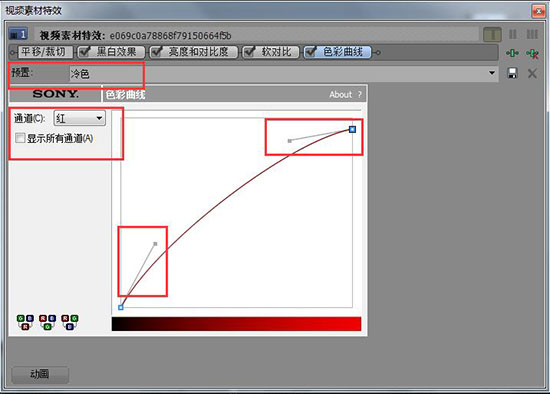Click the middle RGB channel link icon

[x=47, y=322]
